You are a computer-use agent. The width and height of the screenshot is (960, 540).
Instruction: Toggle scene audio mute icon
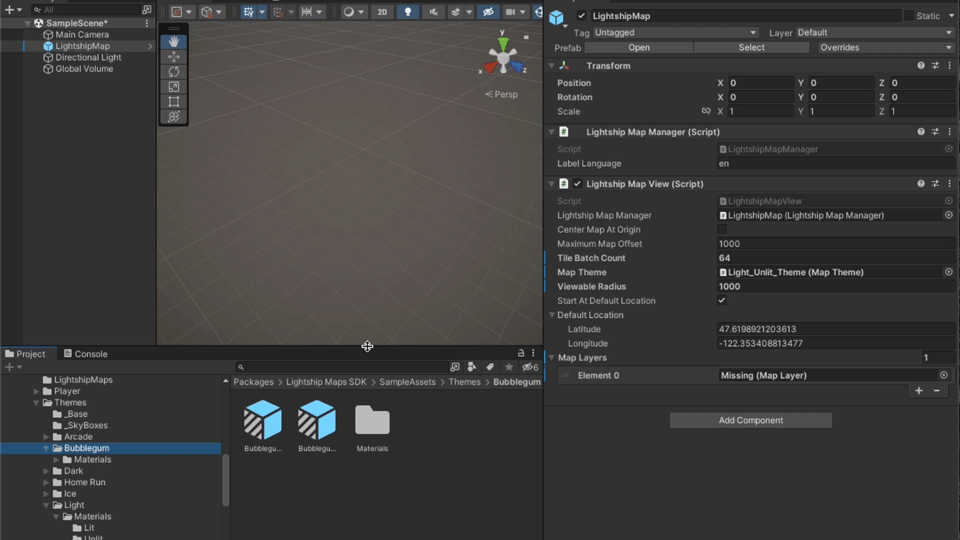[x=433, y=12]
